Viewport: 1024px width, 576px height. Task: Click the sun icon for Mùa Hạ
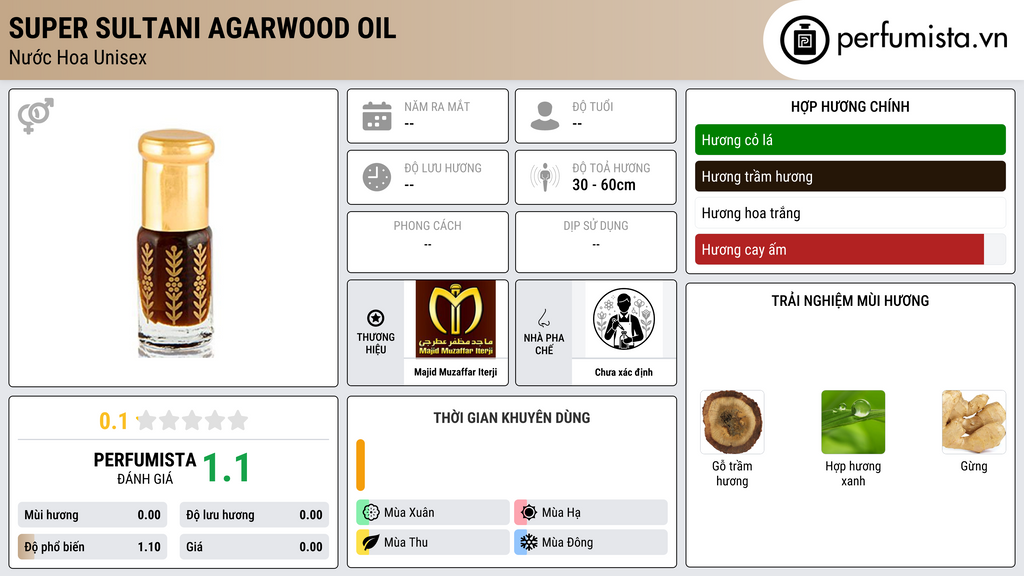pos(529,513)
